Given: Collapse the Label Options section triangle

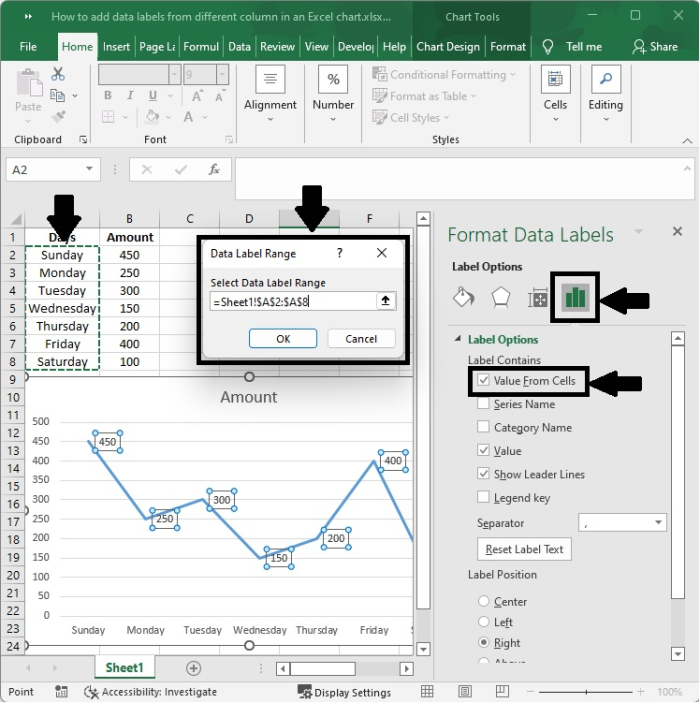Looking at the screenshot, I should tap(458, 339).
